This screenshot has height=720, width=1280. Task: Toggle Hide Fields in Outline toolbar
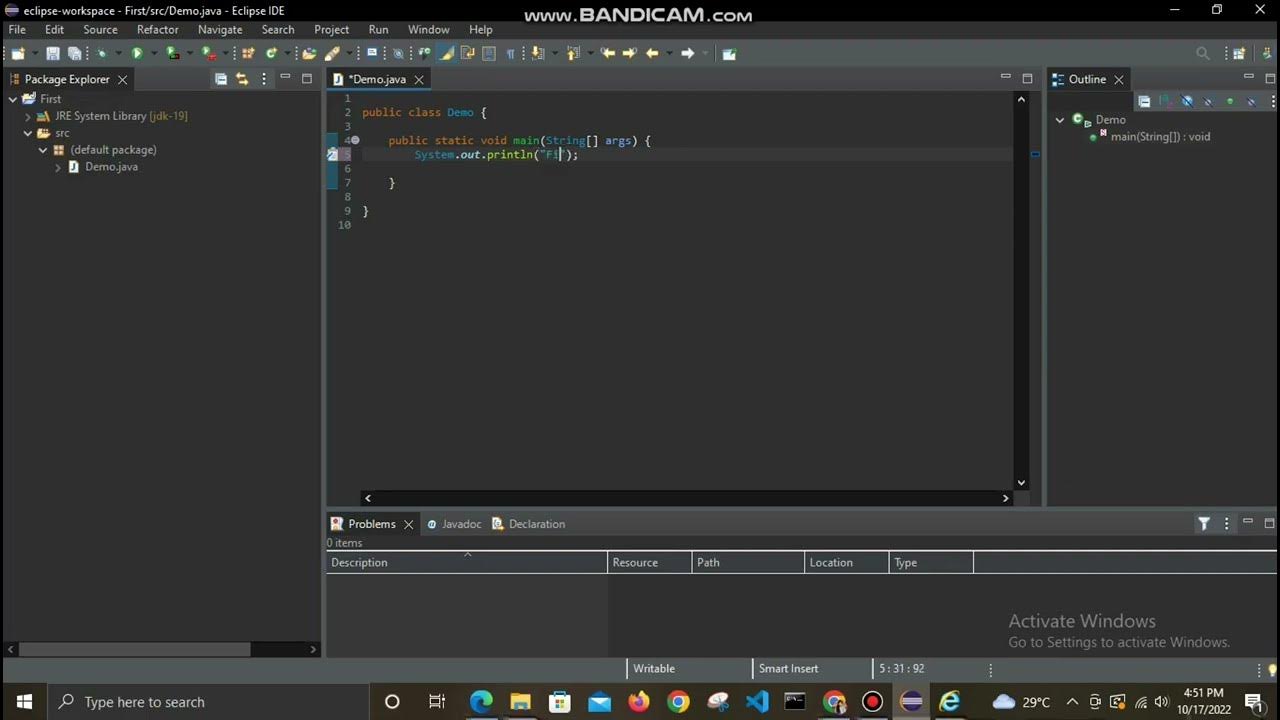pyautogui.click(x=1187, y=101)
